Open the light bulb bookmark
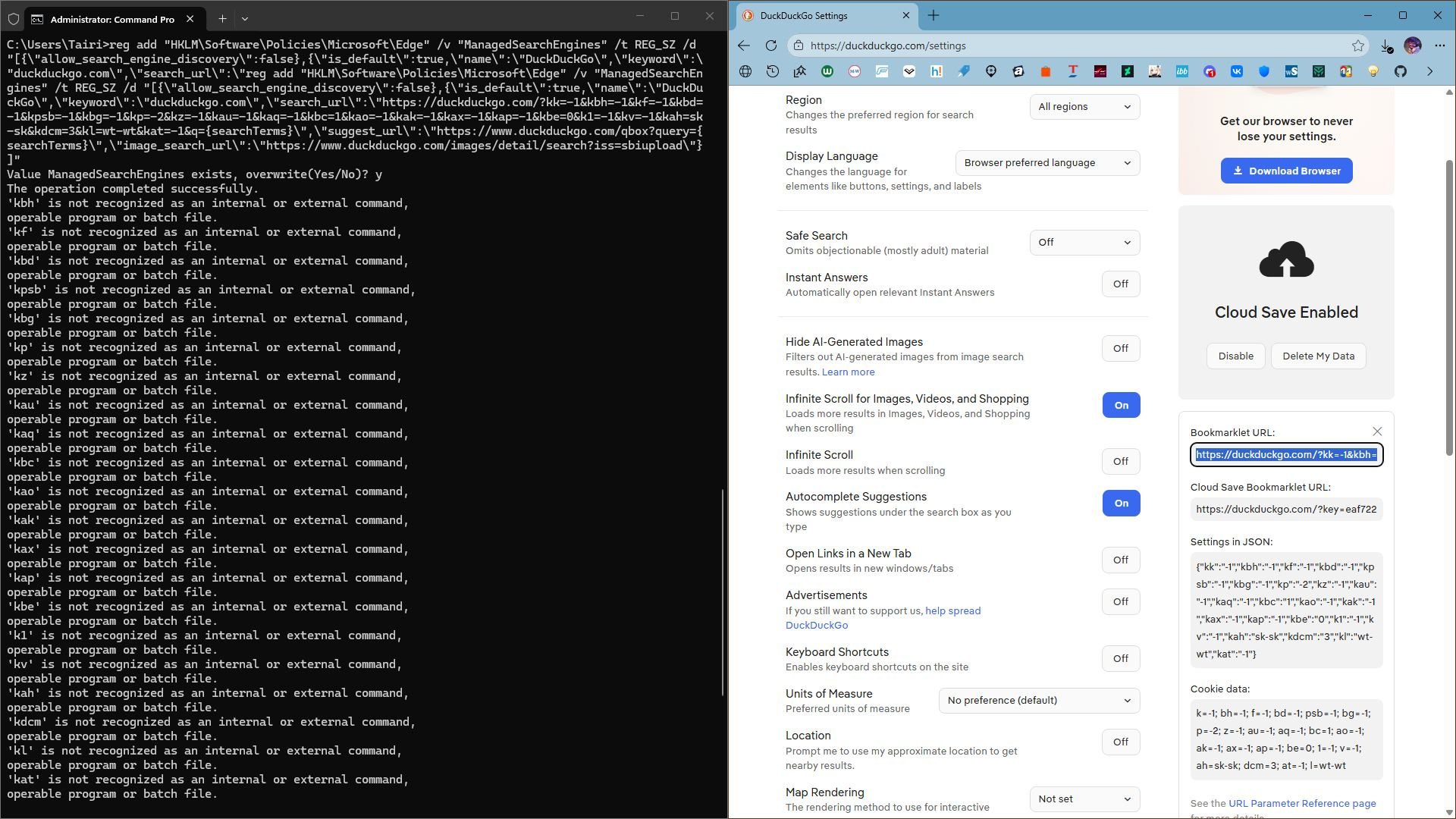Image resolution: width=1456 pixels, height=819 pixels. point(1373,71)
